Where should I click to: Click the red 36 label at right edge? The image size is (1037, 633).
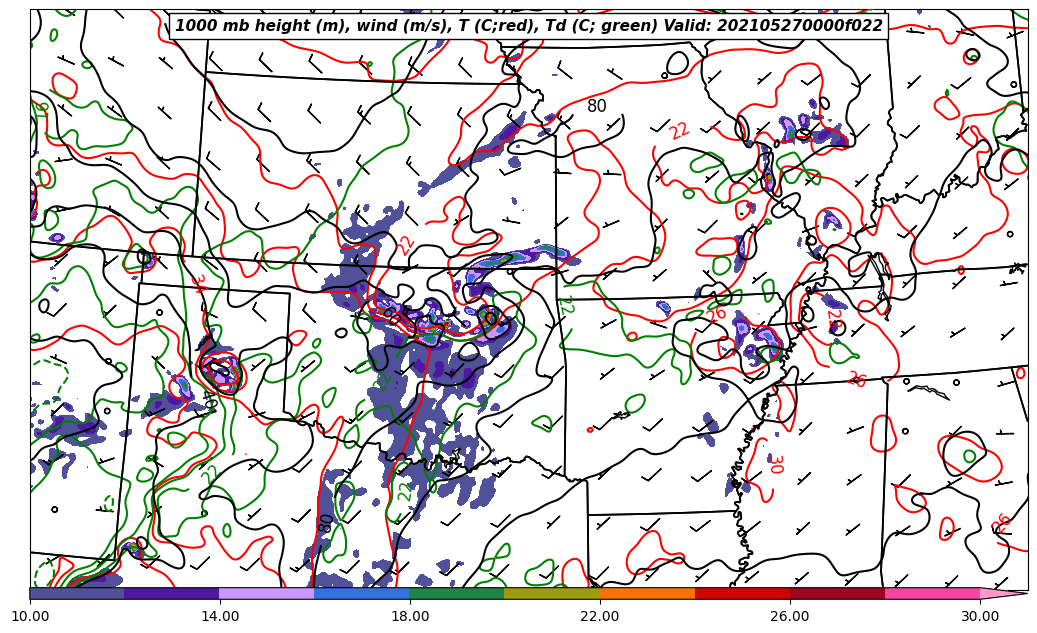[x=1003, y=523]
